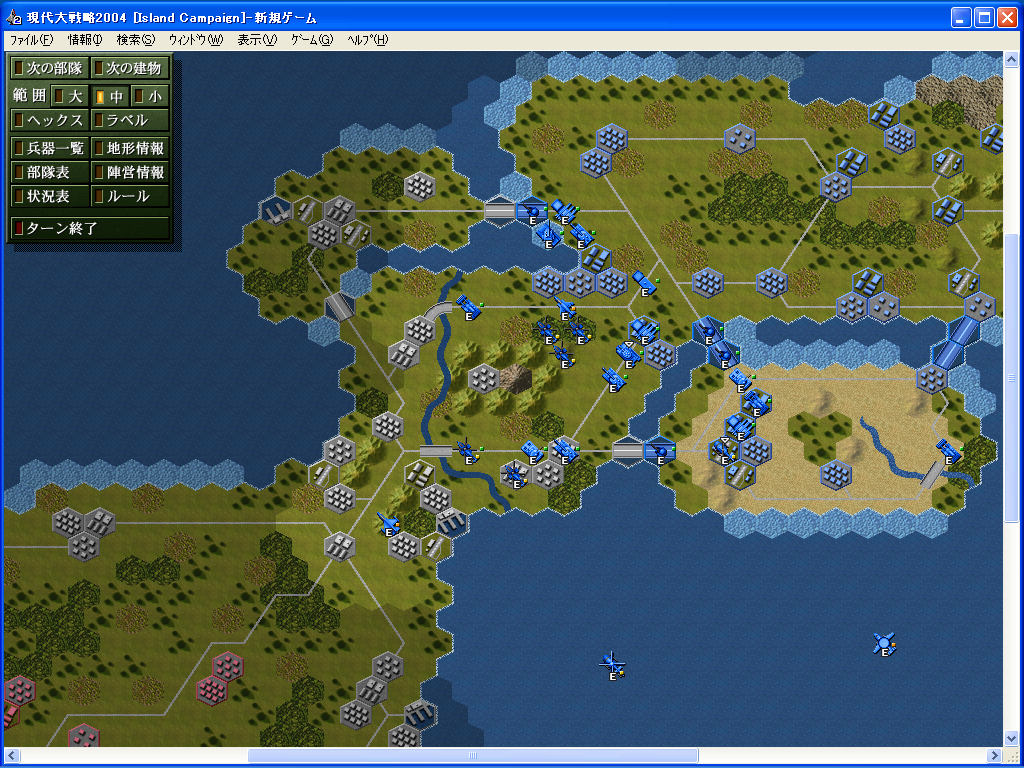Open the 検索(S) menu
This screenshot has height=768, width=1024.
point(135,40)
